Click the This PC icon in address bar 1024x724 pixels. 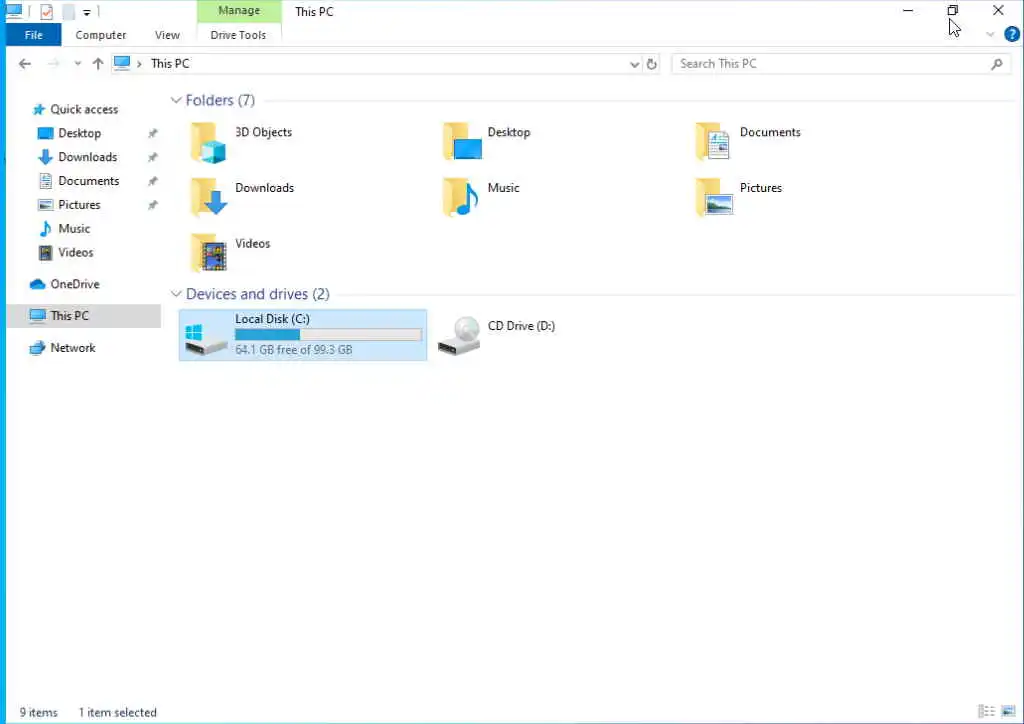tap(121, 63)
